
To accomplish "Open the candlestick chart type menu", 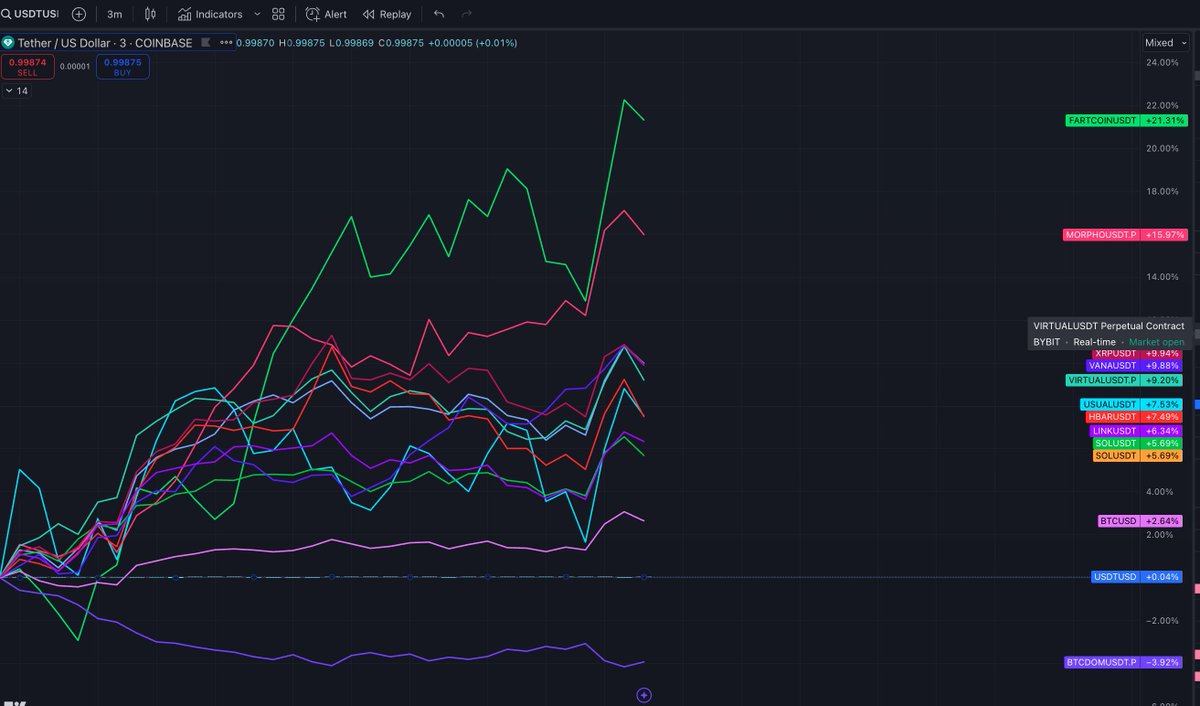I will point(151,14).
